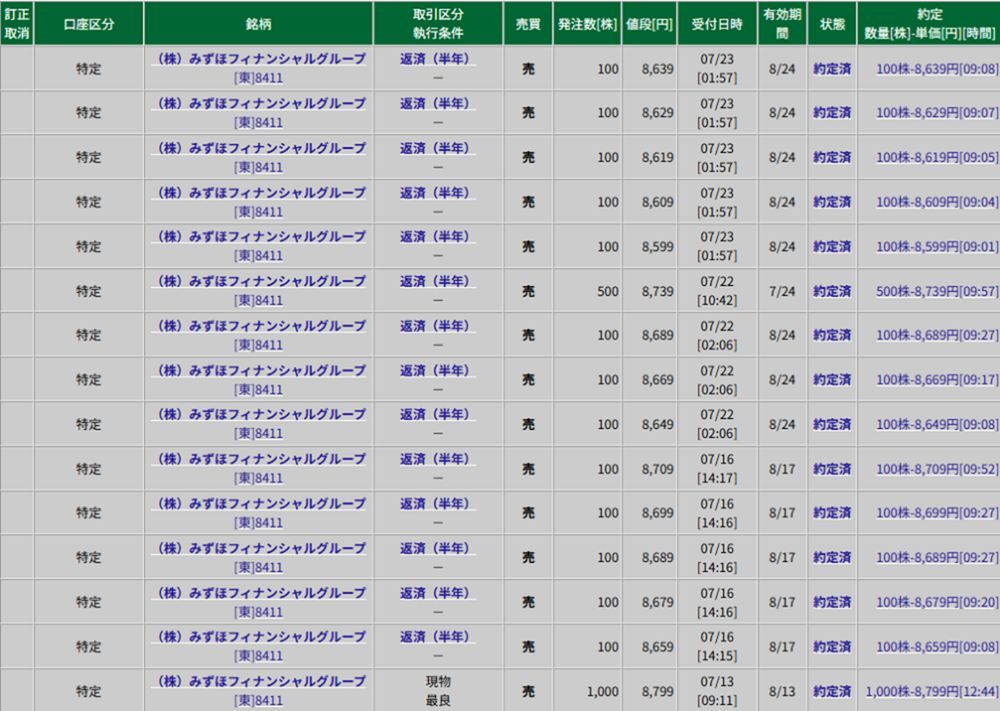Open execution detail 100株-8,649円[09:08]

click(937, 424)
